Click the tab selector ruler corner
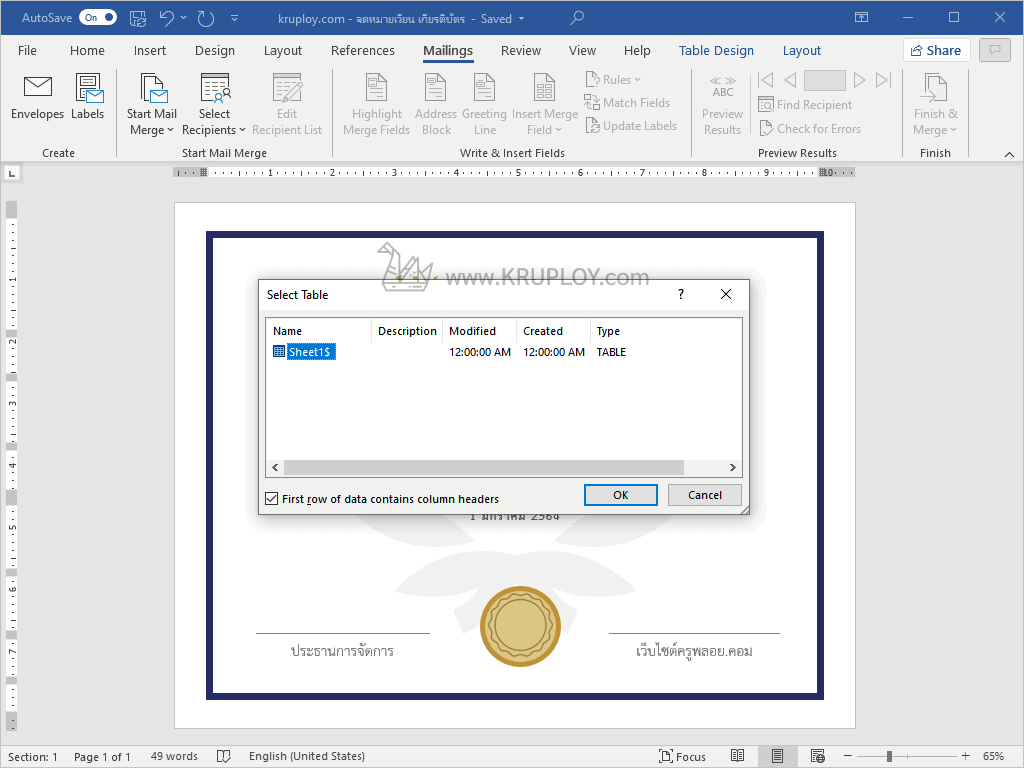Screen dimensions: 1024x768 12,173
